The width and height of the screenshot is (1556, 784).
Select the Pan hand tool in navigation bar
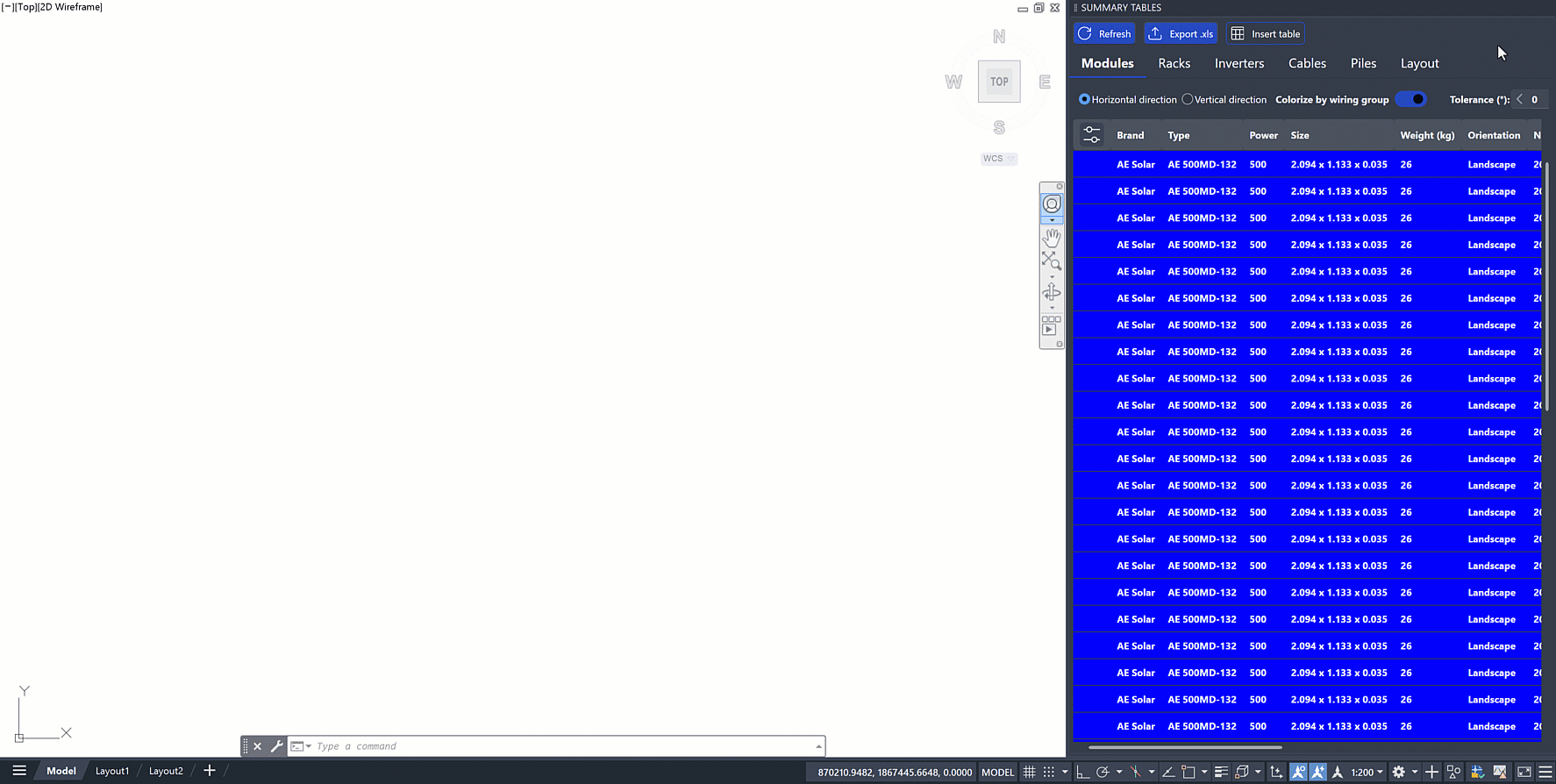(1052, 238)
